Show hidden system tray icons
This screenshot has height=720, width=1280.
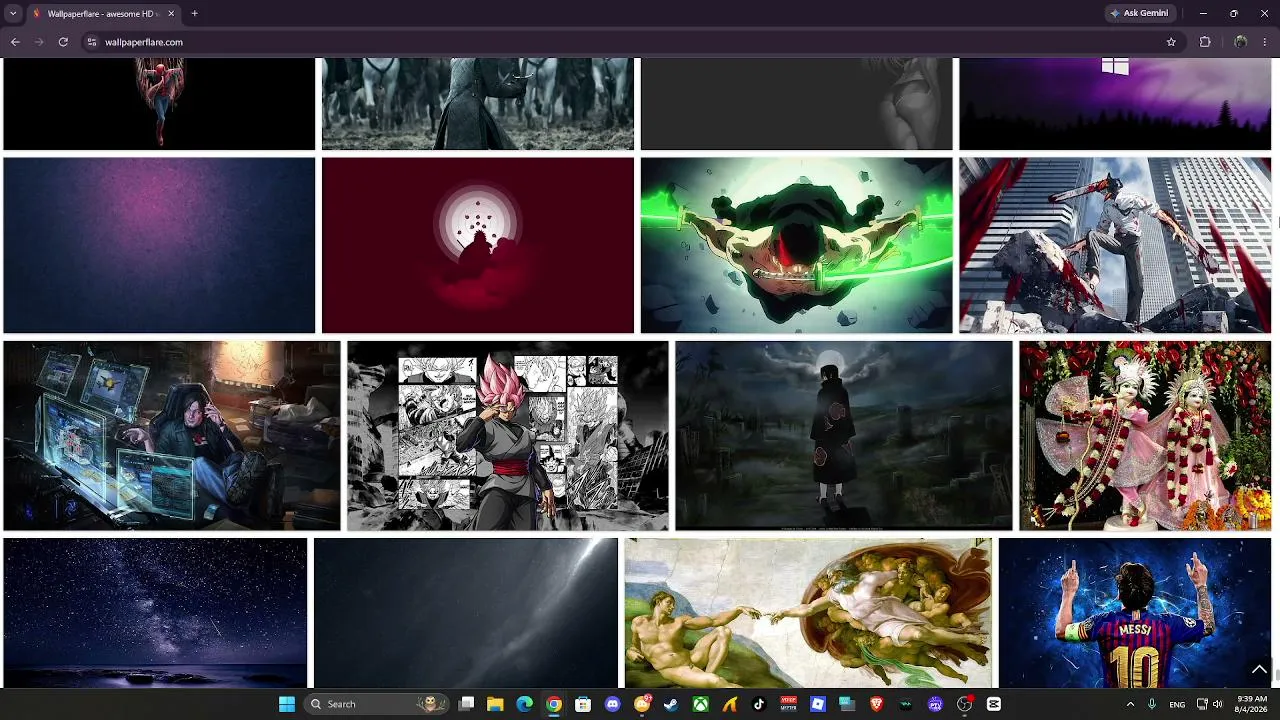1131,704
